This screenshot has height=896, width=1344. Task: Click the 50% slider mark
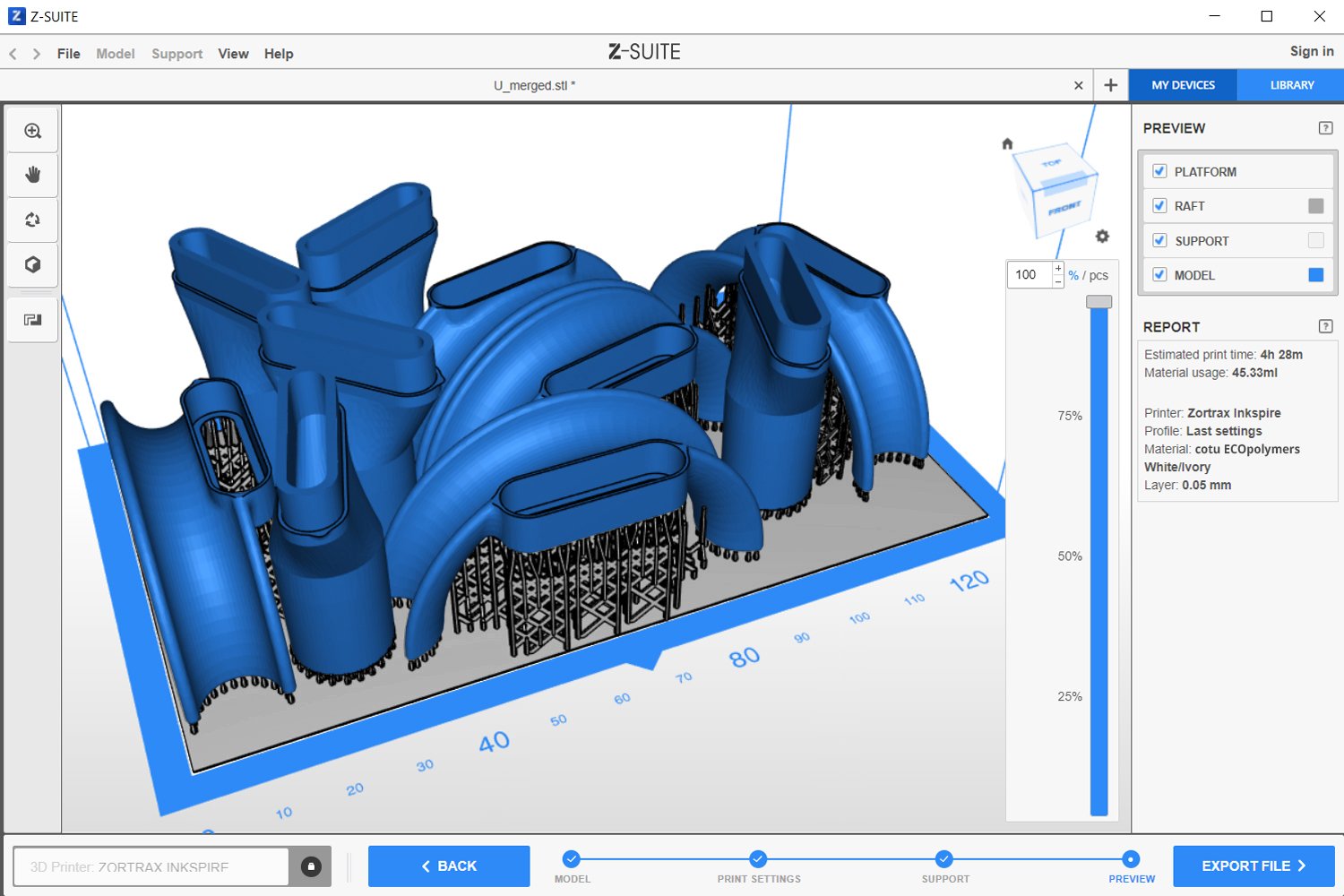point(1070,556)
